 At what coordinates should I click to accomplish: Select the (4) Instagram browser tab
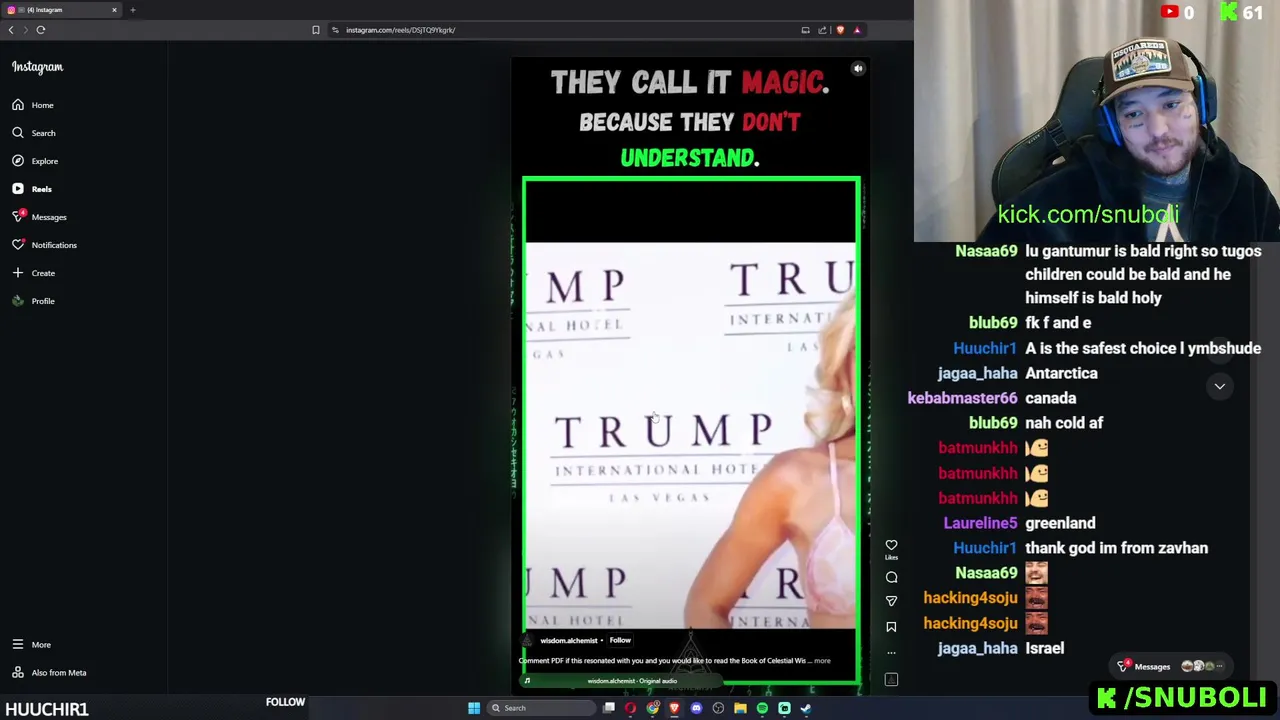pyautogui.click(x=60, y=10)
